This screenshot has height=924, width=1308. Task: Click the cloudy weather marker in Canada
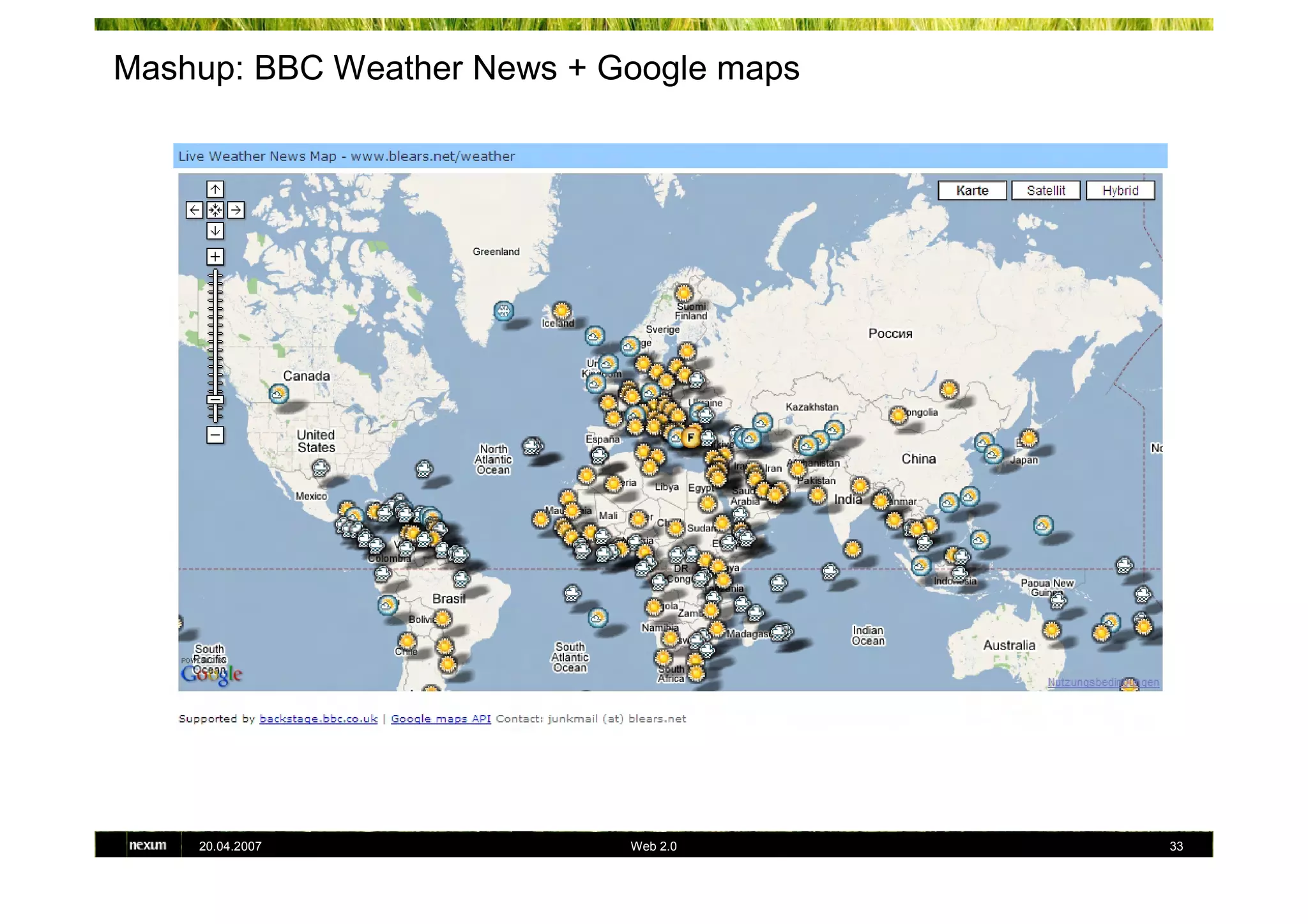[x=278, y=393]
